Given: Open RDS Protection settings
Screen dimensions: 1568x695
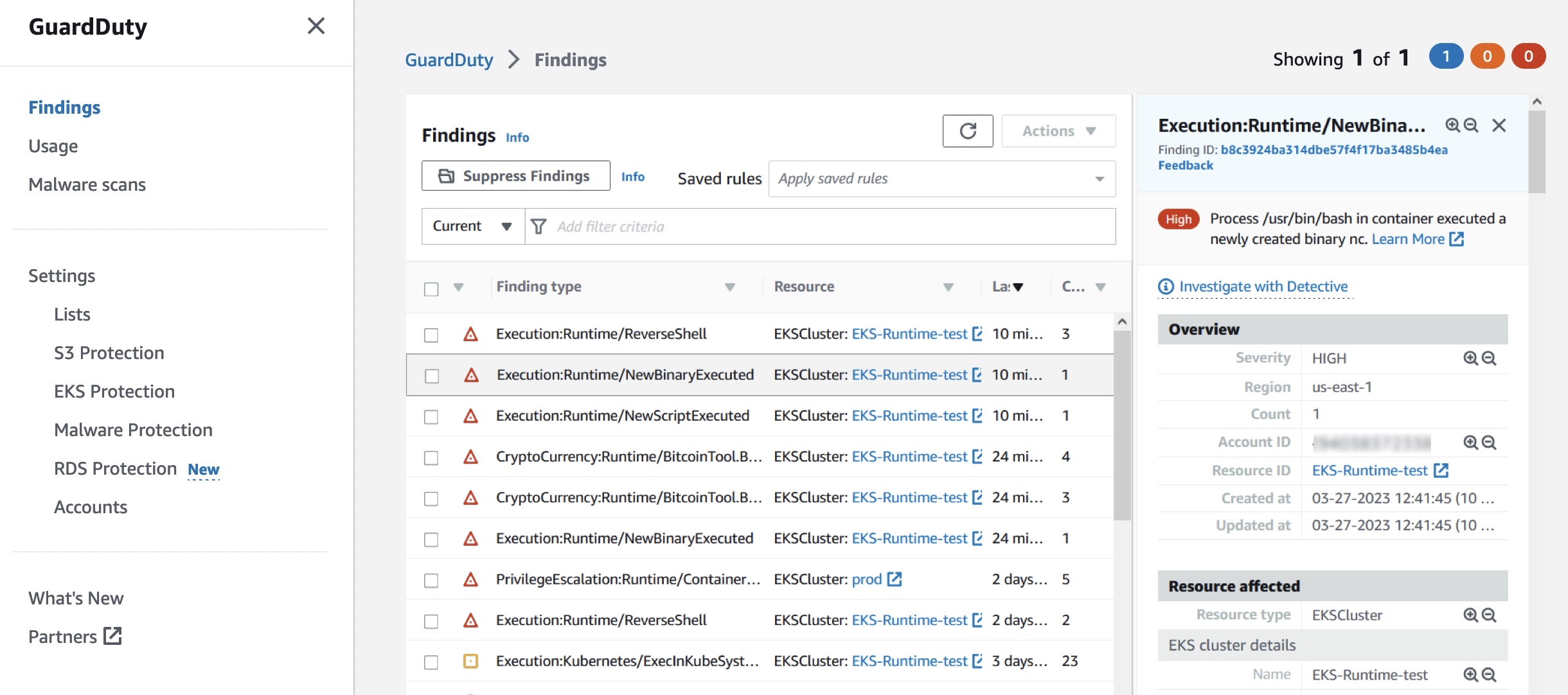Looking at the screenshot, I should (x=116, y=468).
